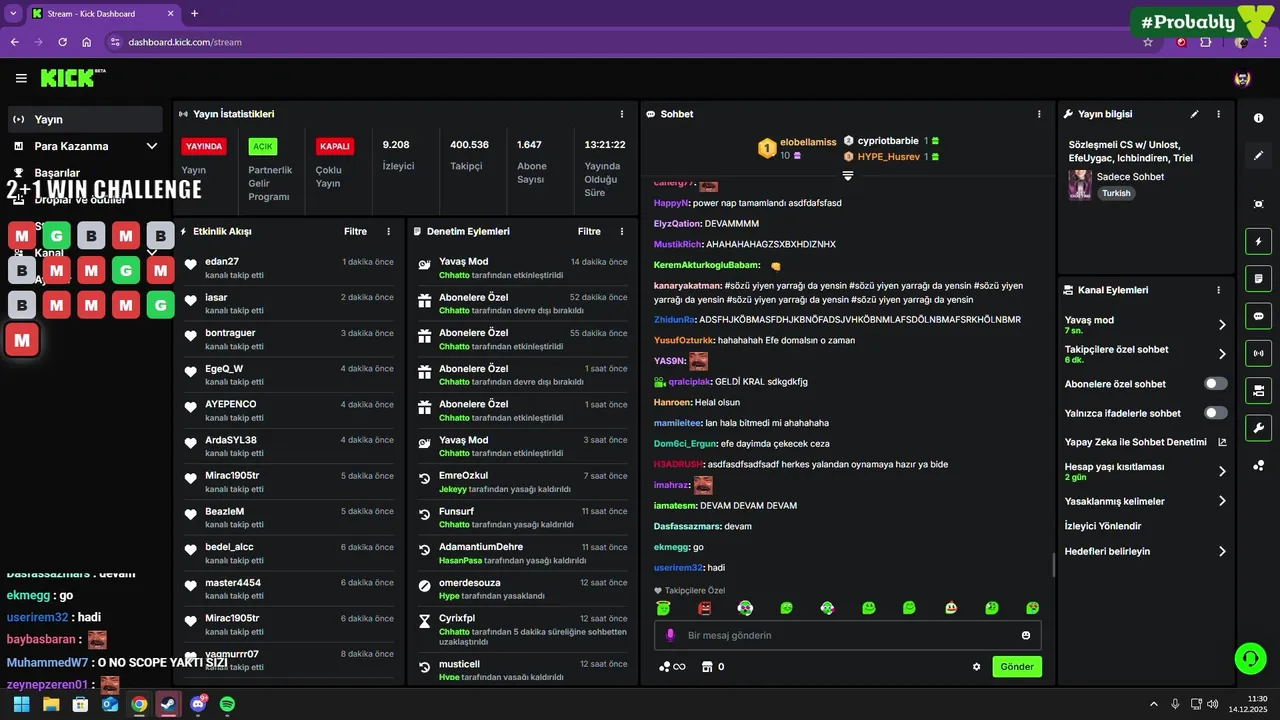Open the emoji picker in message box

coord(1026,635)
